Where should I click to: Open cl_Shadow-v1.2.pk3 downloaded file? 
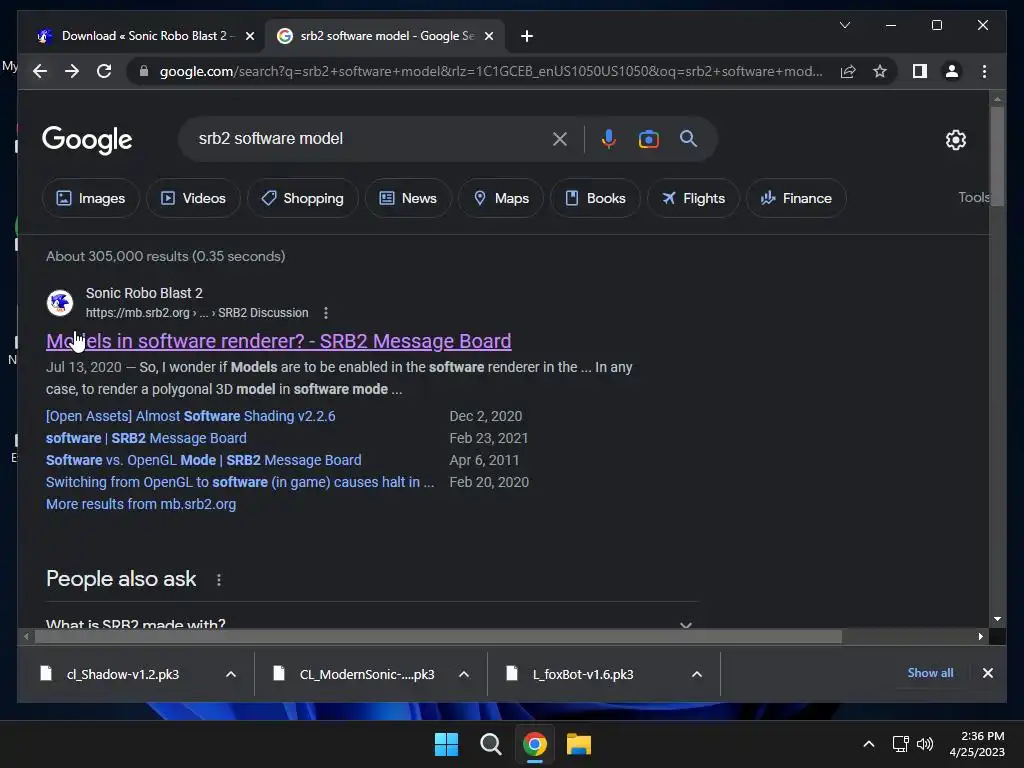[x=123, y=675]
